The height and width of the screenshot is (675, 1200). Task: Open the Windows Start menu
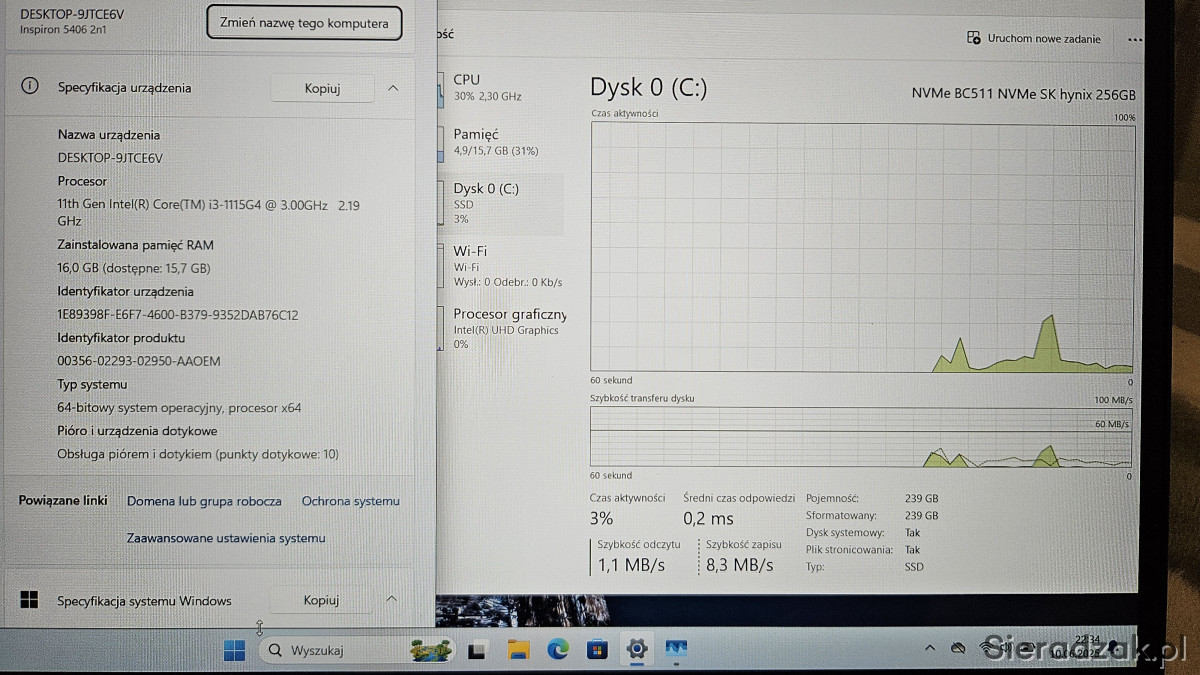coord(234,650)
